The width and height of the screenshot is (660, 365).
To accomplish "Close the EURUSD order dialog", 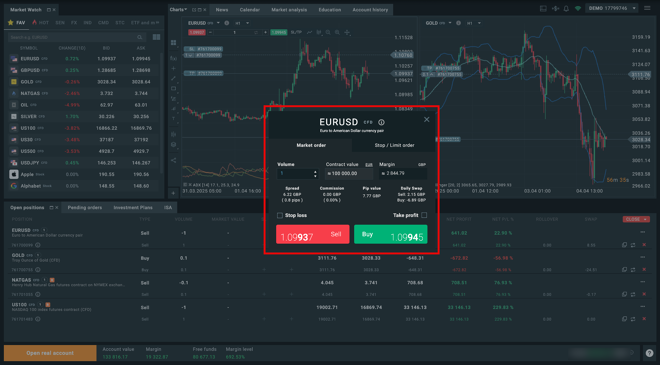I will coord(426,120).
